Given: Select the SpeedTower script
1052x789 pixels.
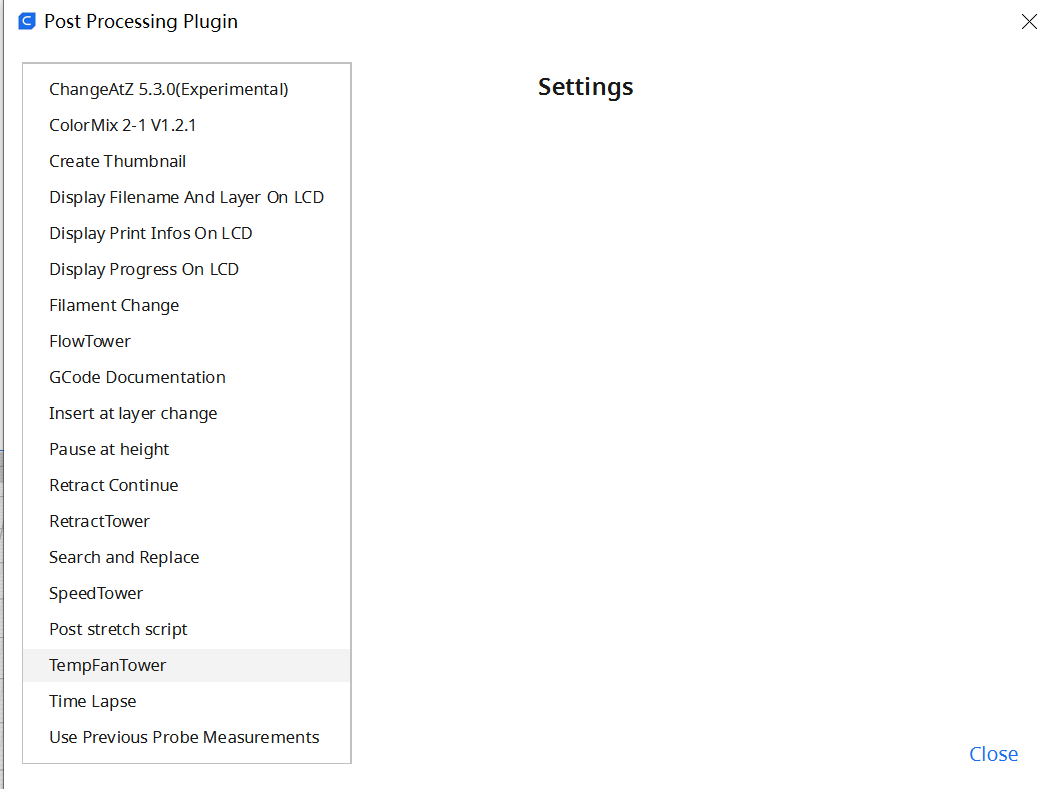Looking at the screenshot, I should [187, 594].
